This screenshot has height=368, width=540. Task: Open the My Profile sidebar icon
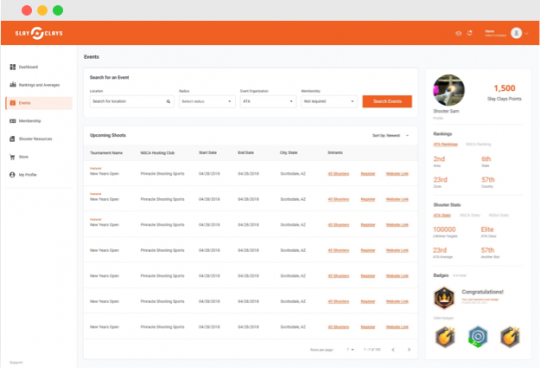click(12, 175)
